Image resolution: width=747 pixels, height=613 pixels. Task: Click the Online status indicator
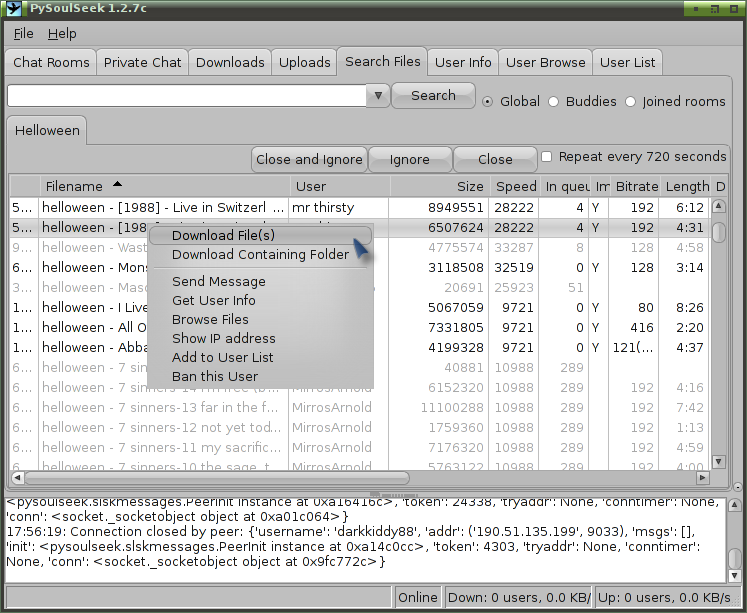(x=418, y=598)
